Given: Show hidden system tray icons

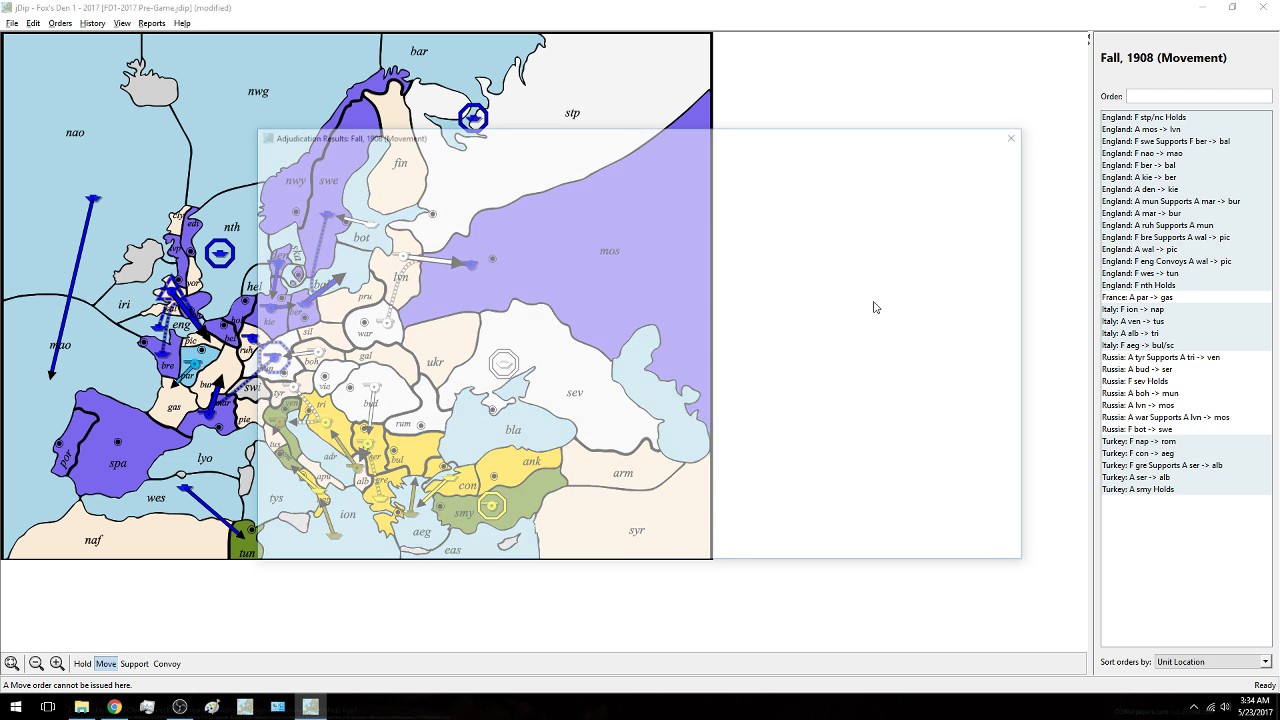Looking at the screenshot, I should click(x=1193, y=707).
